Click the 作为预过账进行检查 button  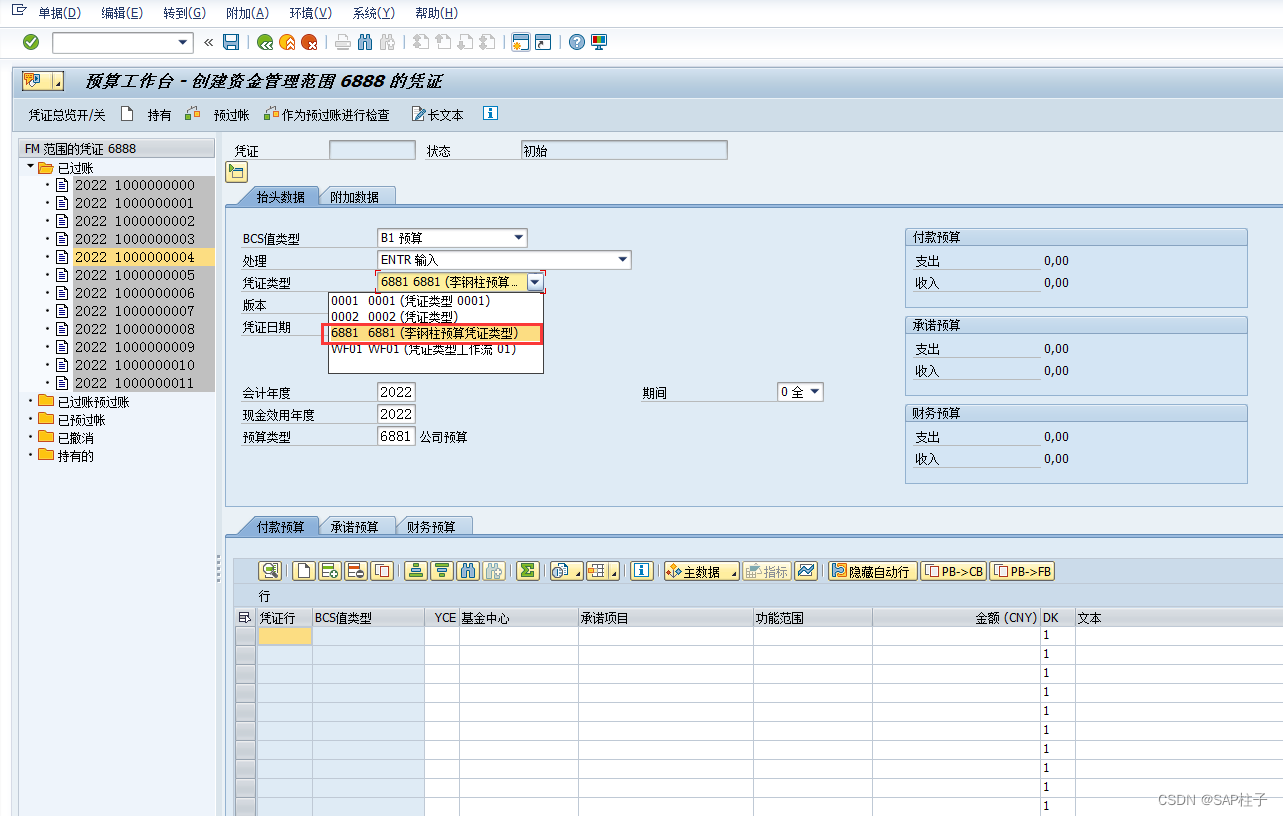coord(327,115)
